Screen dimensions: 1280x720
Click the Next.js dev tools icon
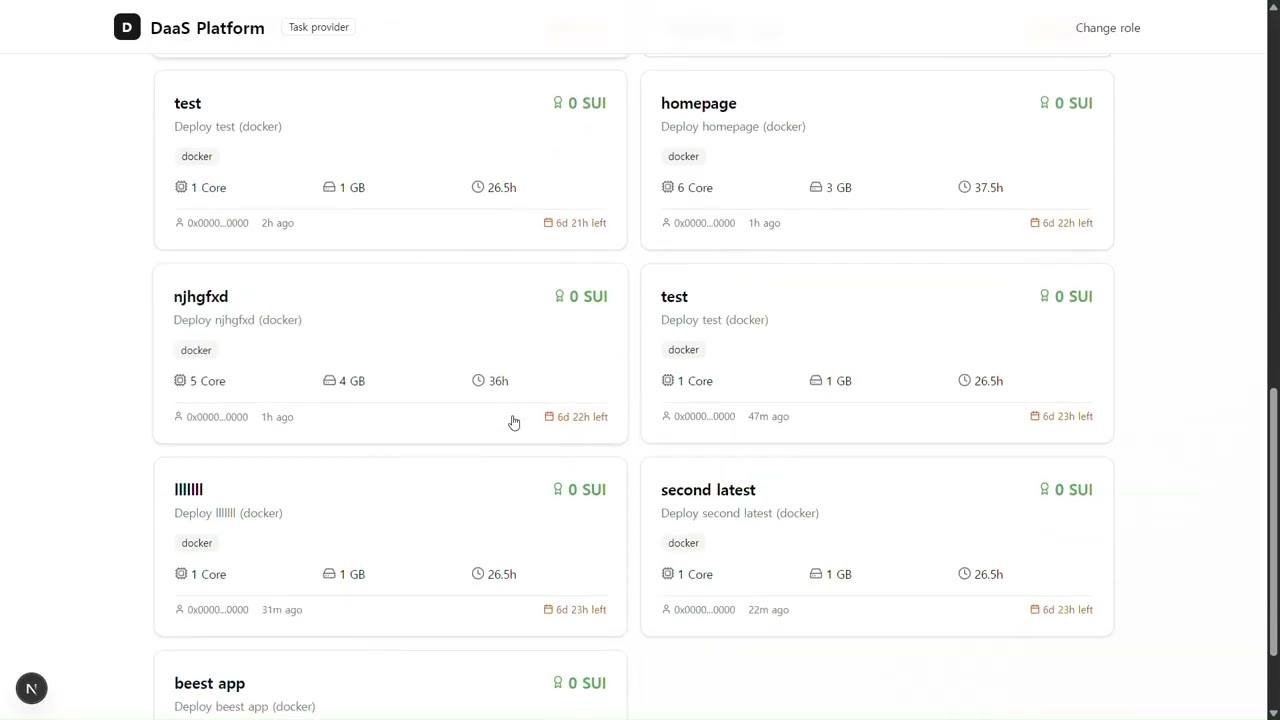click(x=31, y=688)
